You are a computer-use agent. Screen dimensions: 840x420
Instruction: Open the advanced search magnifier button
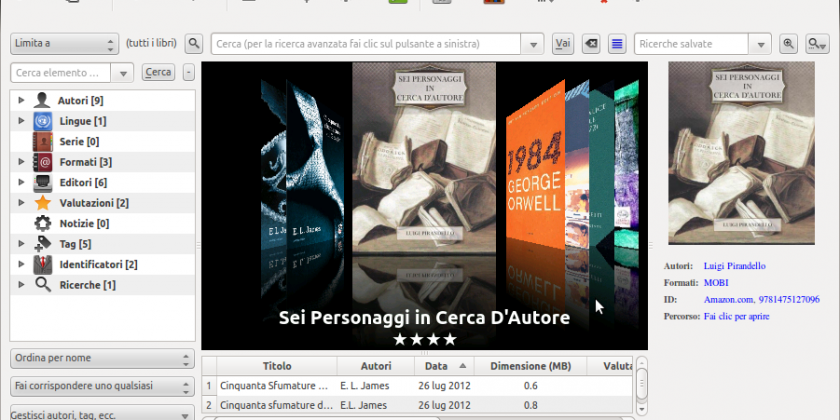coord(194,43)
